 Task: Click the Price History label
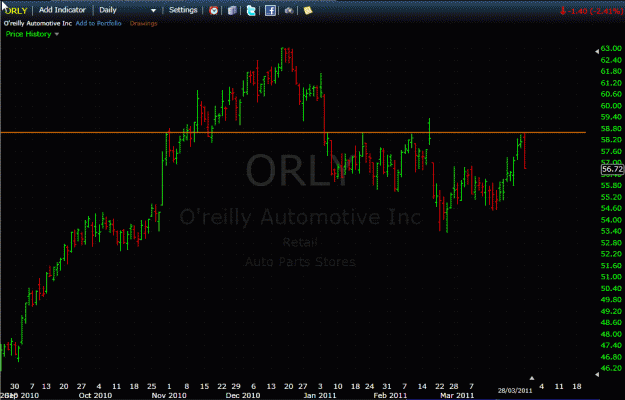coord(28,34)
